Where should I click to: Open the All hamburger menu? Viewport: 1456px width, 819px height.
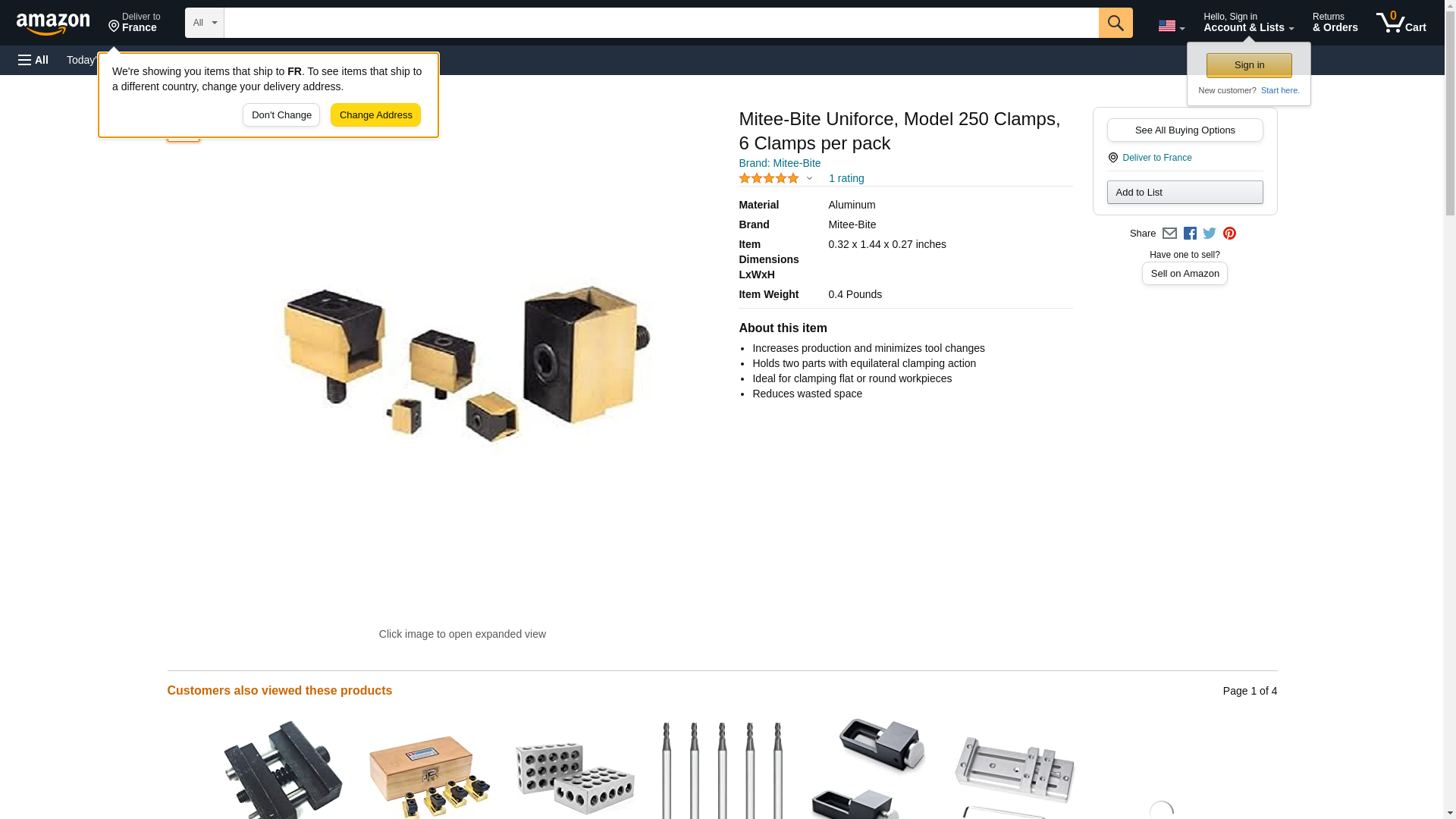click(33, 60)
